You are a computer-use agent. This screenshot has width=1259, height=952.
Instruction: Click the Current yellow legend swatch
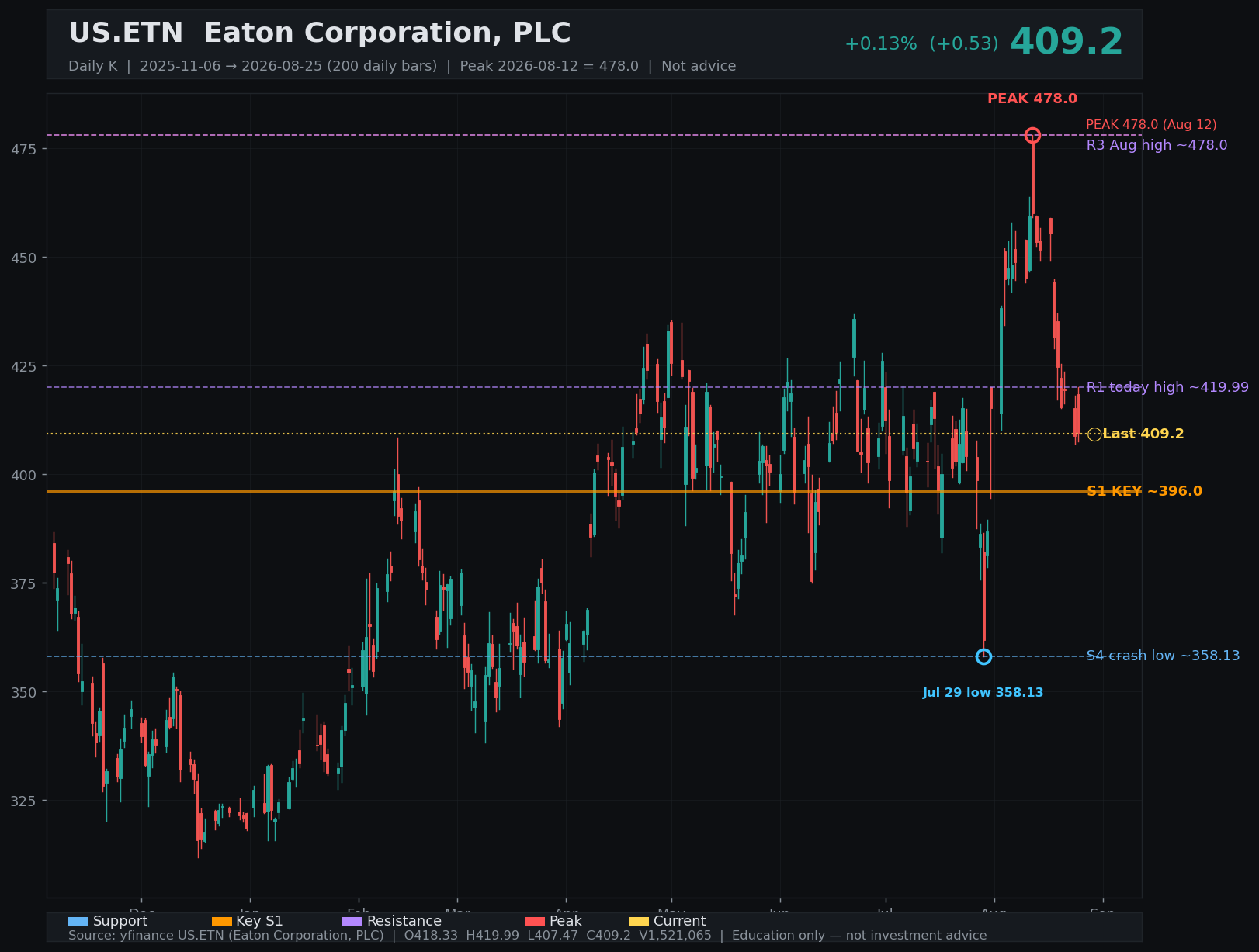click(x=640, y=922)
